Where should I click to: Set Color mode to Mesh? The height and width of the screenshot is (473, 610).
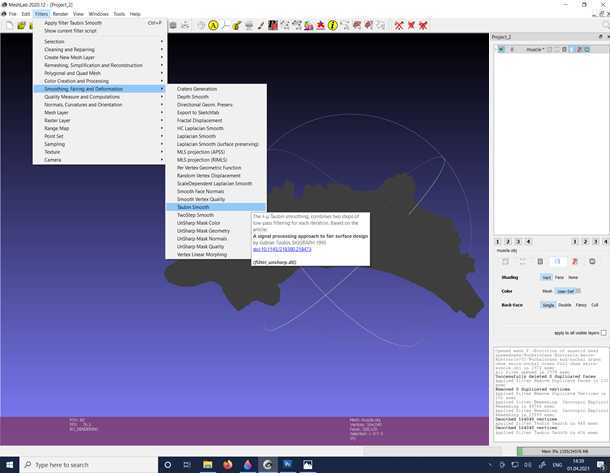pos(547,291)
